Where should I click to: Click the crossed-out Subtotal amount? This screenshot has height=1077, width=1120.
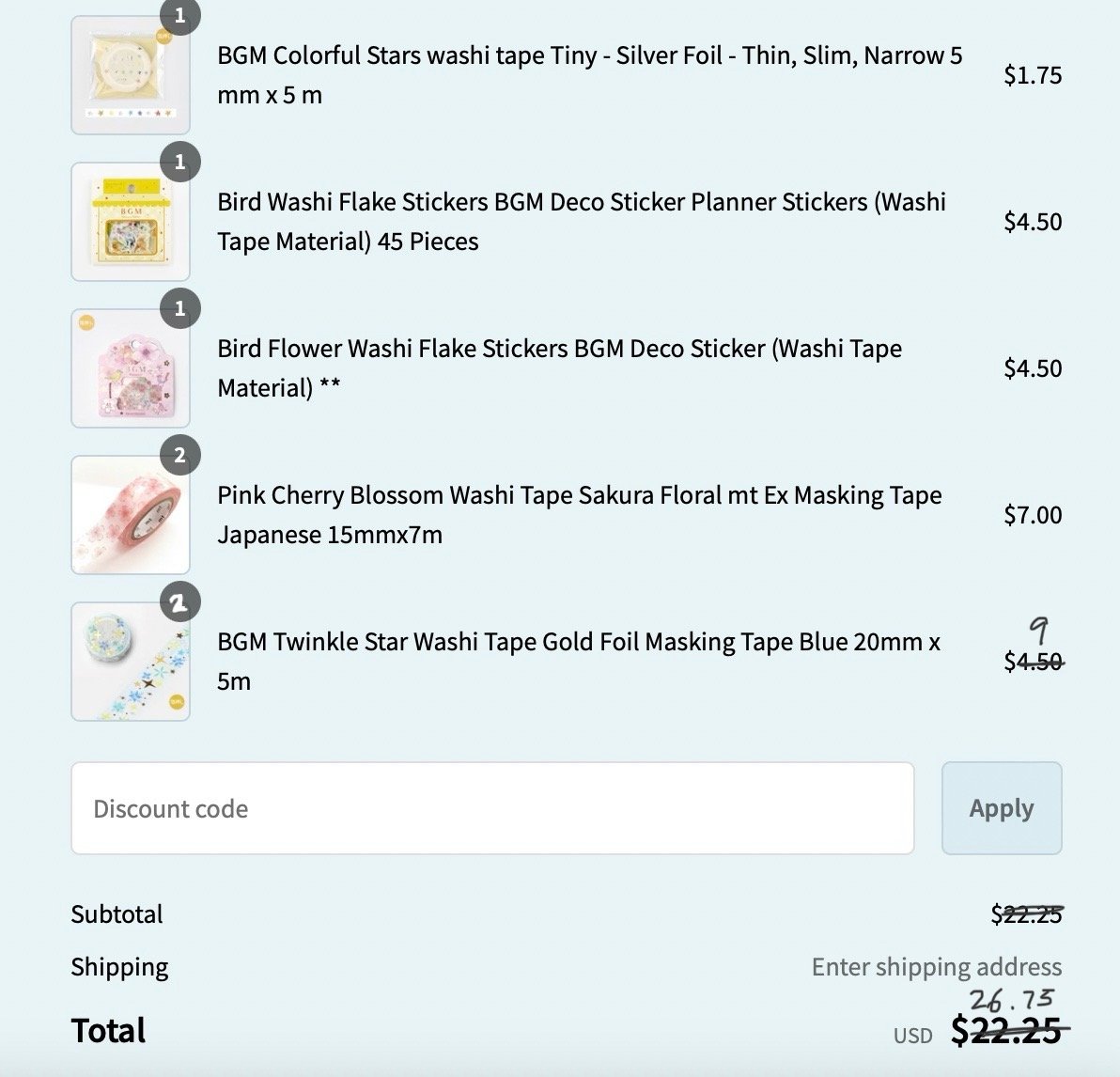1026,914
